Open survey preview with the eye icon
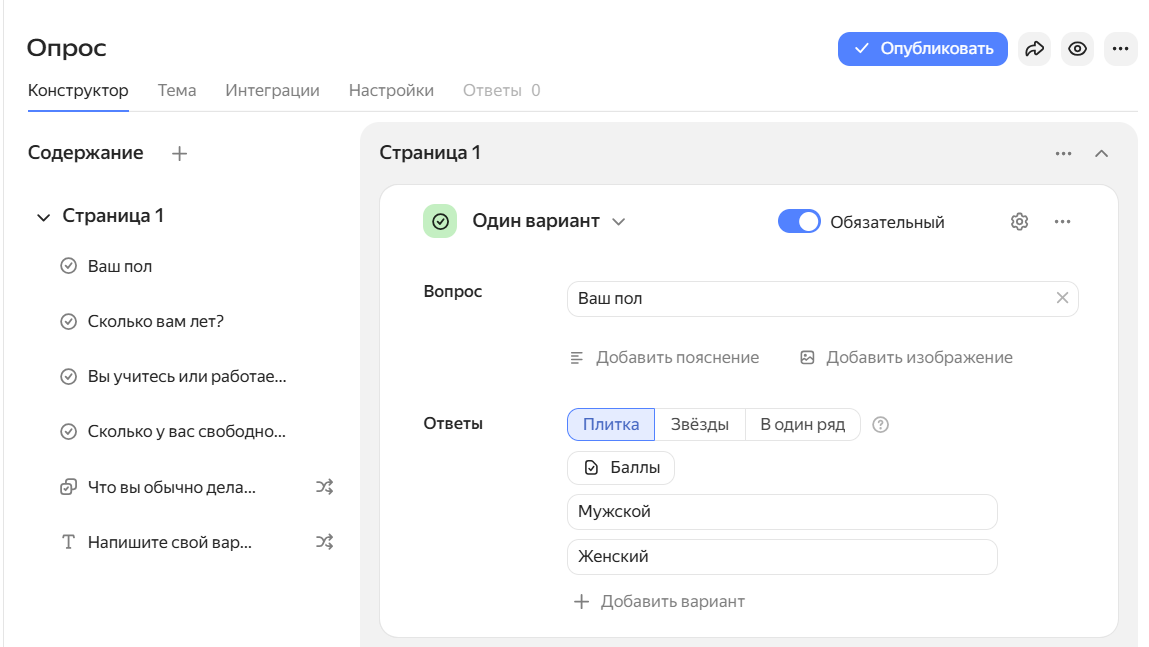Screen dimensions: 1149x647 click(x=1077, y=49)
